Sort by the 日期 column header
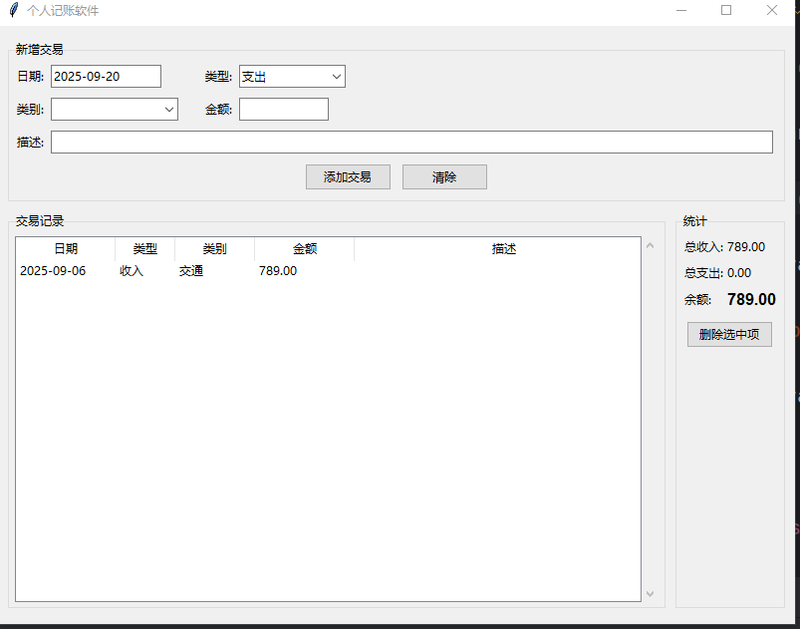This screenshot has width=800, height=629. coord(66,248)
